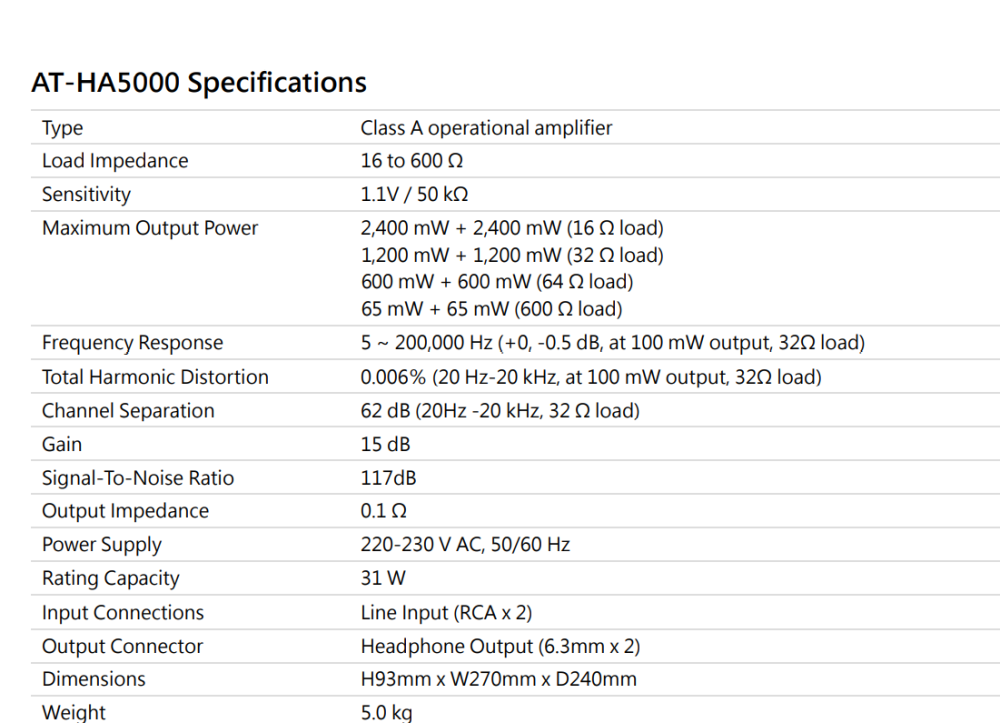Click the 16 Ω load output power line
Image resolution: width=1000 pixels, height=723 pixels.
(x=511, y=228)
